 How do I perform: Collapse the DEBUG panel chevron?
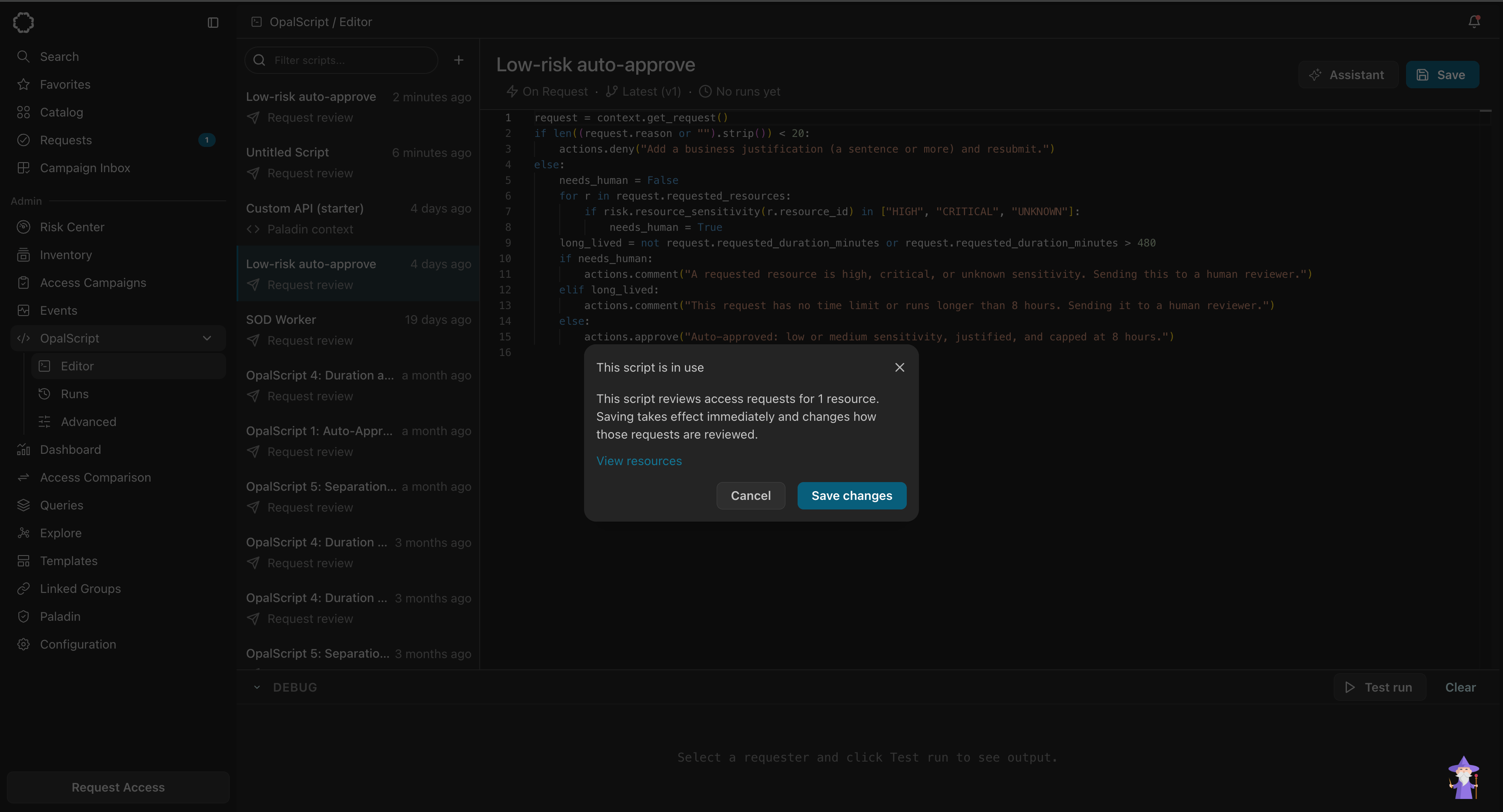[257, 687]
